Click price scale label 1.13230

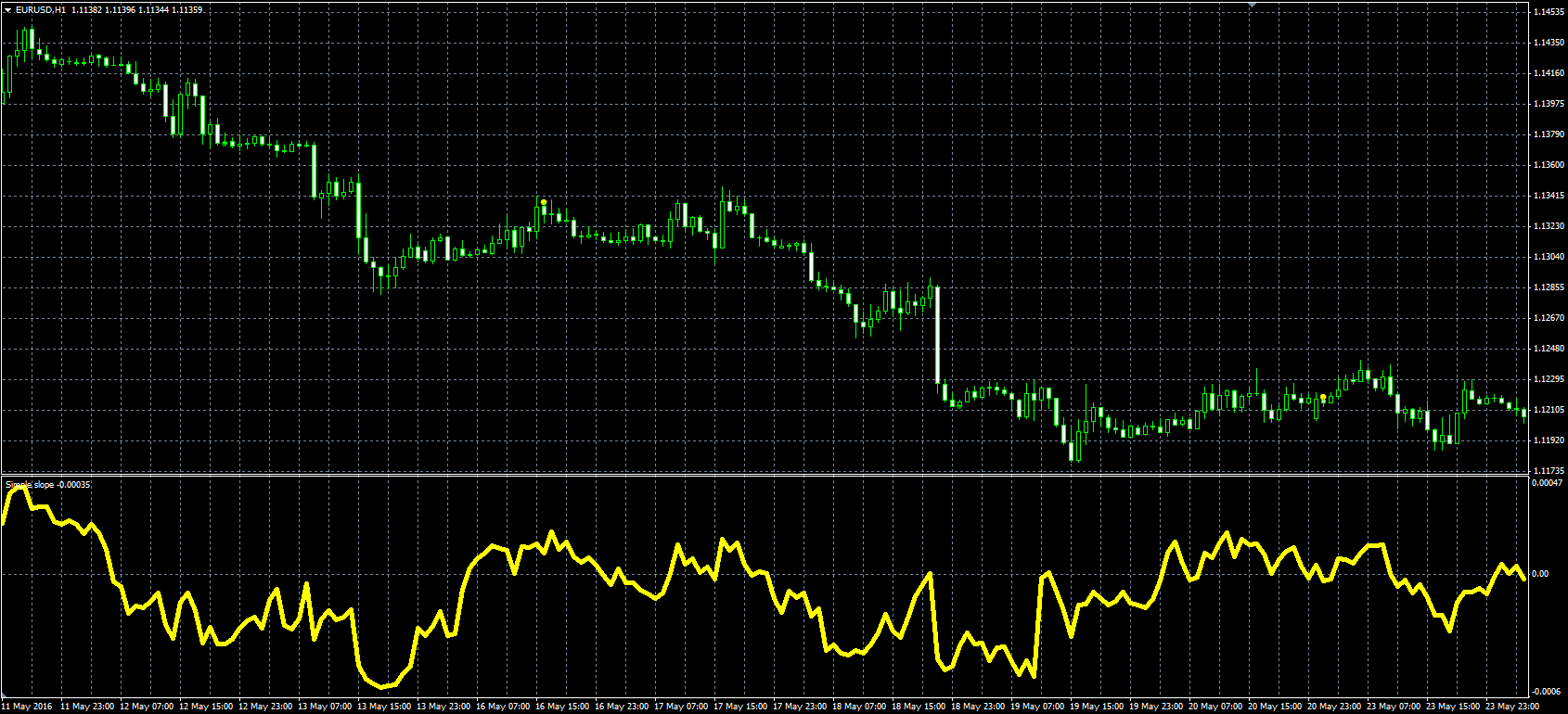(1549, 226)
